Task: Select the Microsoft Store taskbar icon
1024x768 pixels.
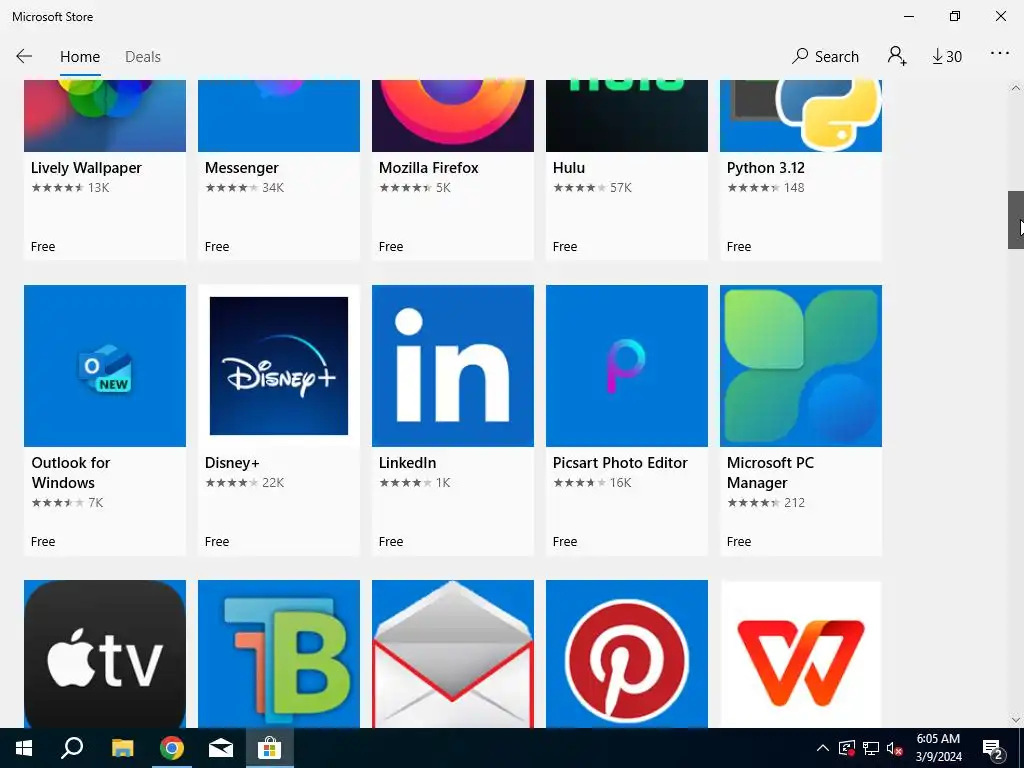Action: (269, 748)
